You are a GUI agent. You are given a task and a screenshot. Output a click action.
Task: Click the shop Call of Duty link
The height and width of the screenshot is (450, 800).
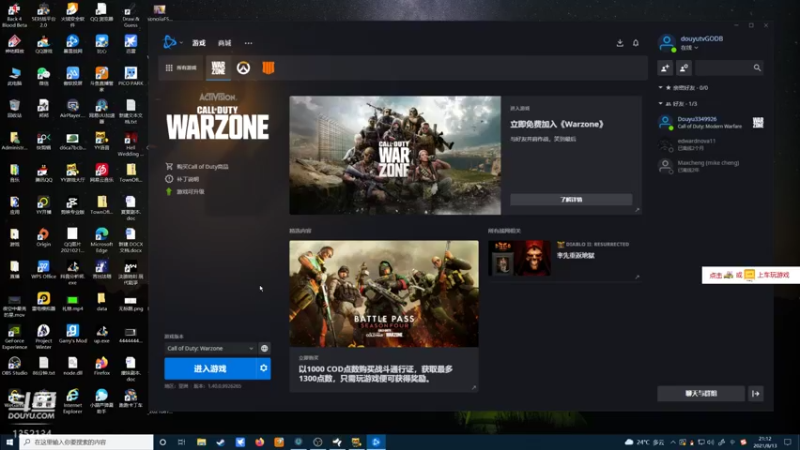click(x=197, y=166)
